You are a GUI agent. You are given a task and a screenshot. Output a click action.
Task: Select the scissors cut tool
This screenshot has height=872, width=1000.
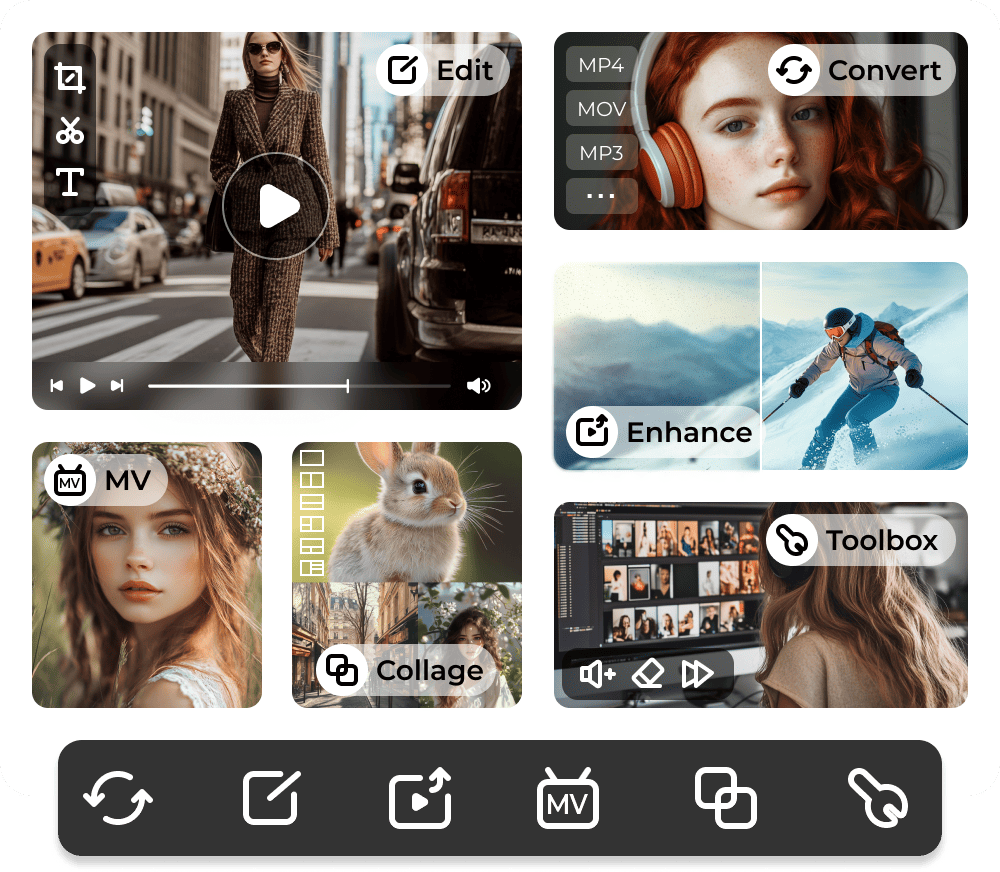click(70, 130)
